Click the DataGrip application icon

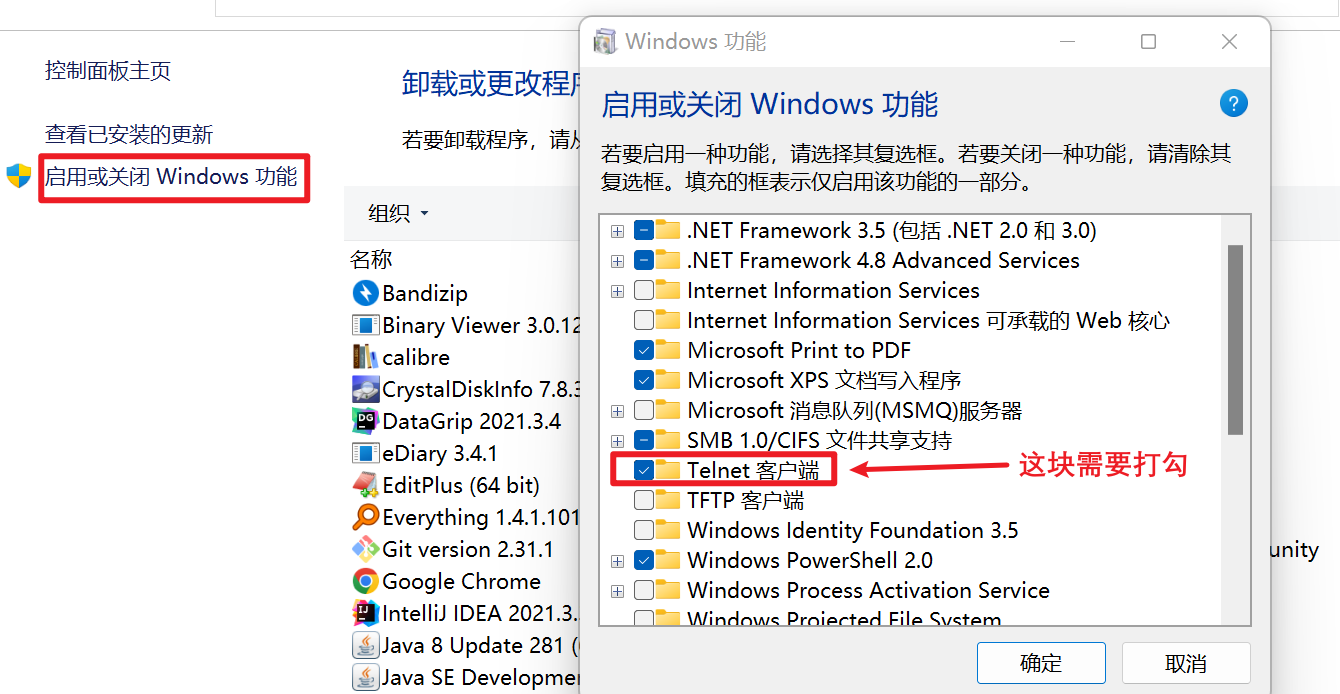coord(365,421)
